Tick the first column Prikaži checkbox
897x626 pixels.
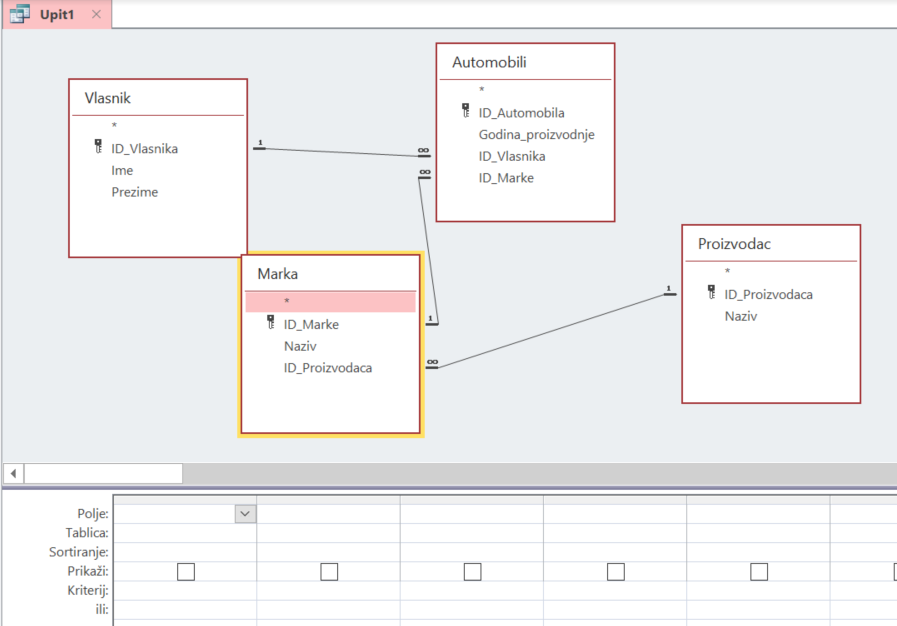185,571
